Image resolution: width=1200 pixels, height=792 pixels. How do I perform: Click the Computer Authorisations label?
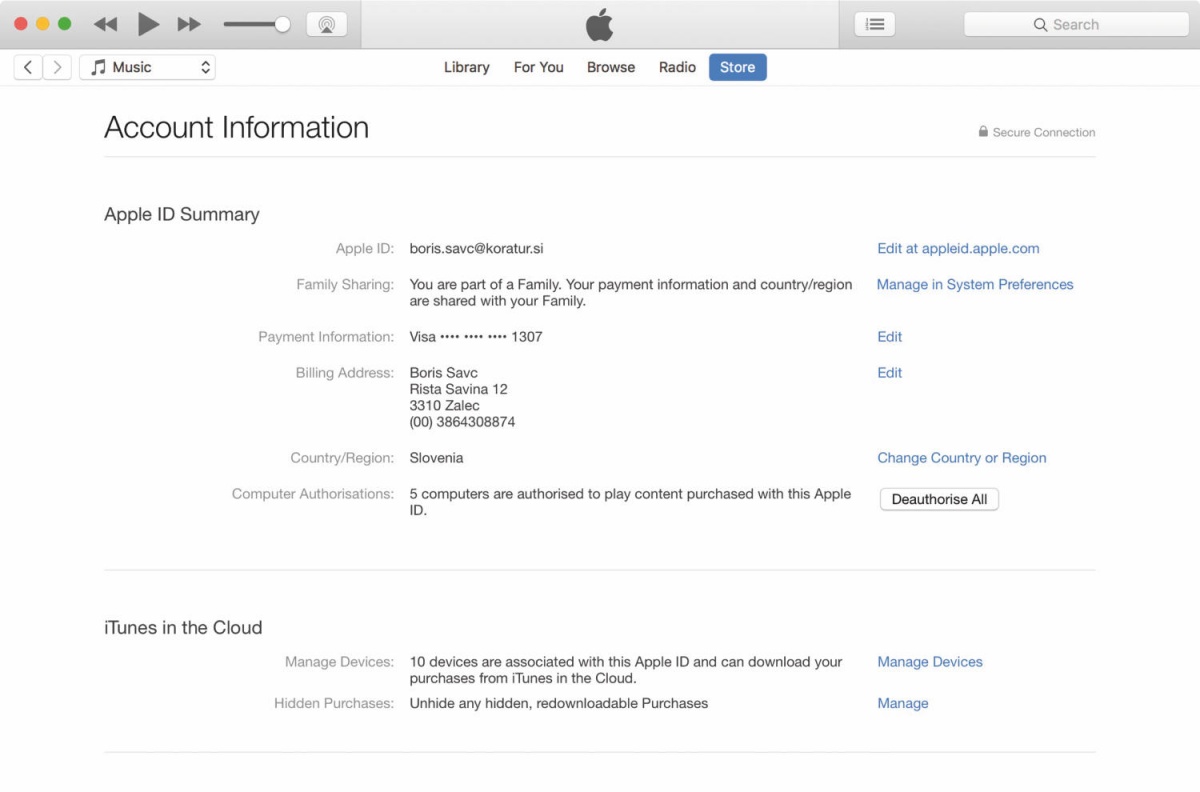click(x=313, y=493)
